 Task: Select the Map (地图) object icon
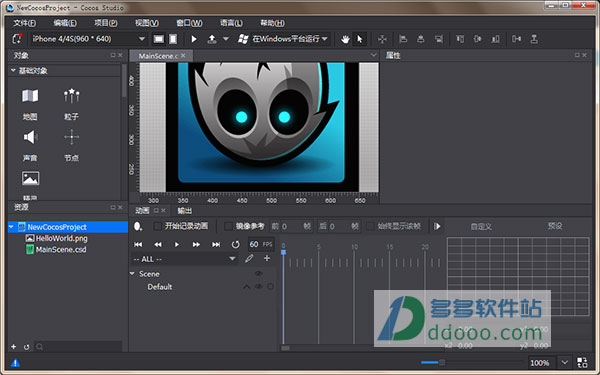point(30,96)
